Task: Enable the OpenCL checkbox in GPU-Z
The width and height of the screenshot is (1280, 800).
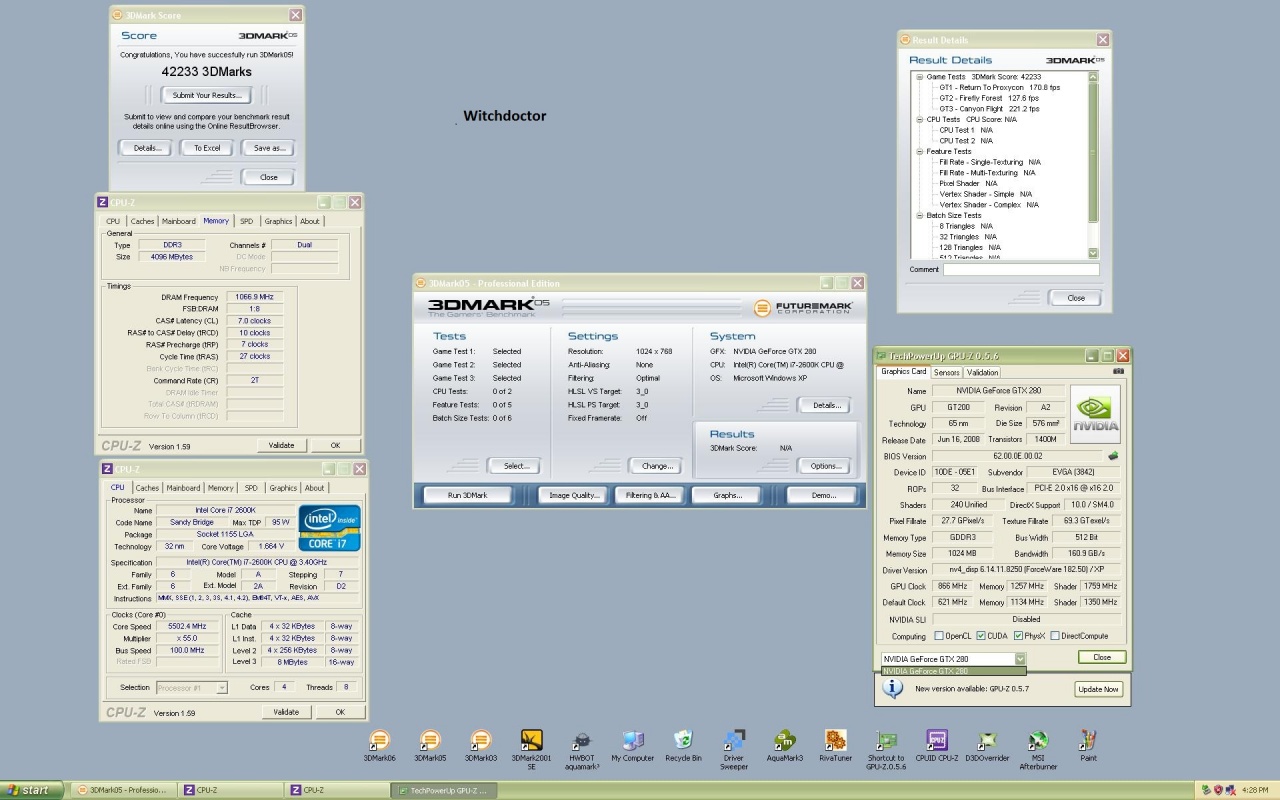Action: coord(938,636)
